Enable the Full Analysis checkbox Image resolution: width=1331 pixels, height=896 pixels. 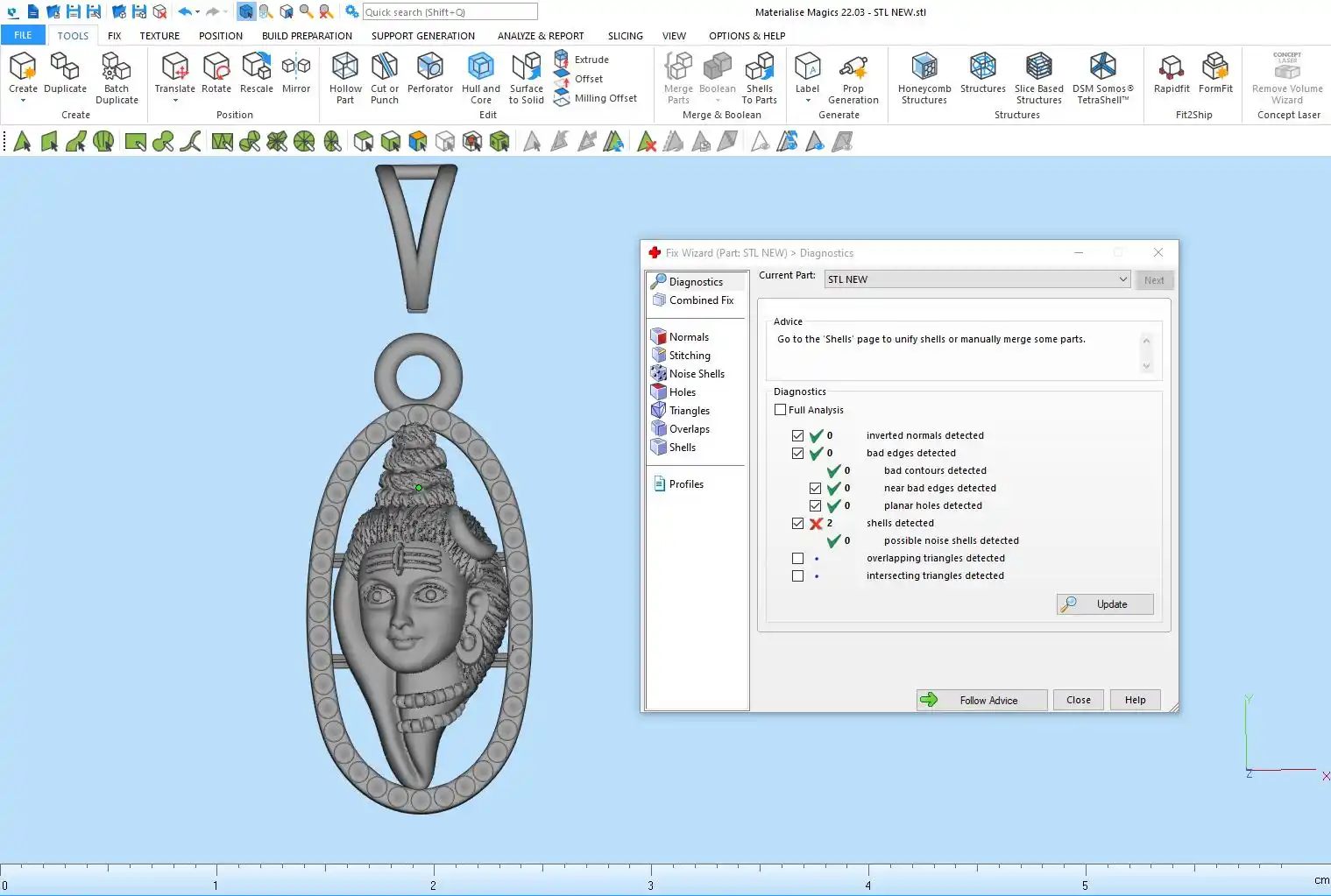[781, 410]
